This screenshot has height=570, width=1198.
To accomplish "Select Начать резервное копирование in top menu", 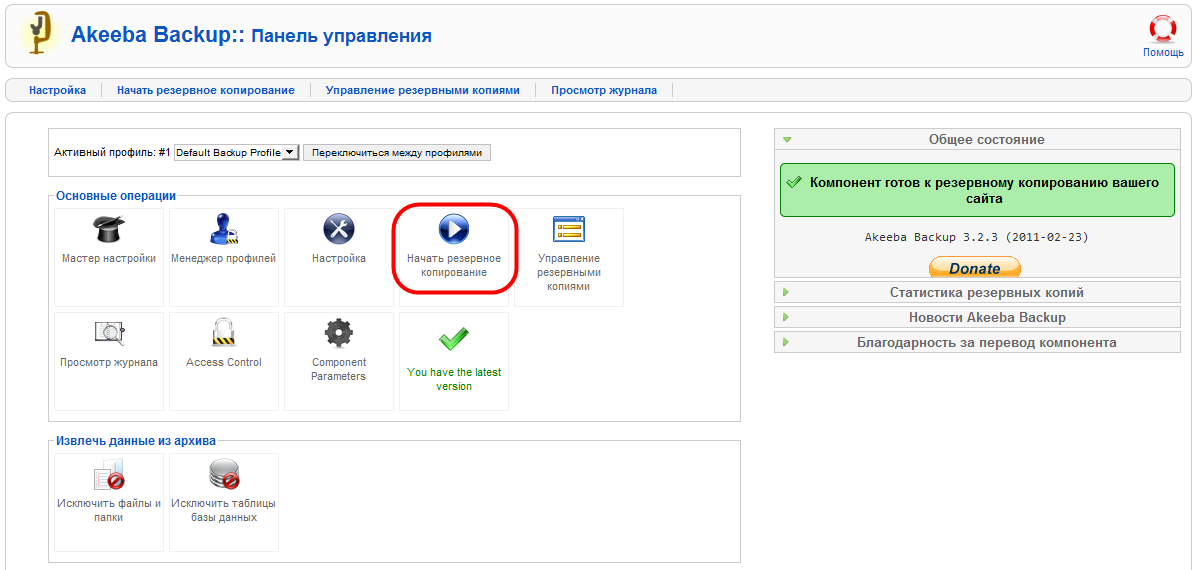I will point(206,90).
